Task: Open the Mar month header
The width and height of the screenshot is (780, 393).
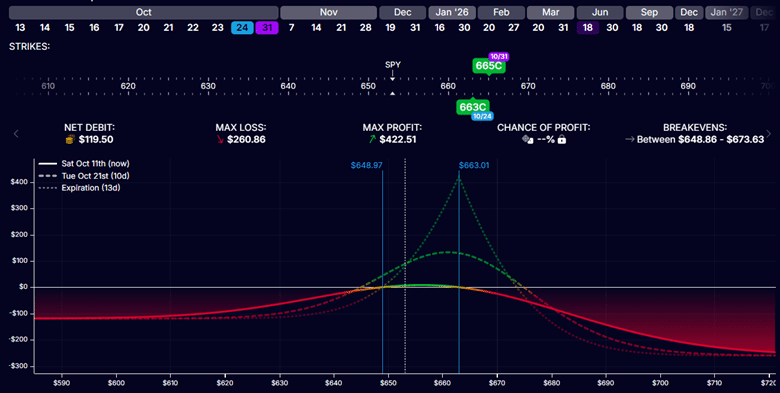Action: point(551,12)
